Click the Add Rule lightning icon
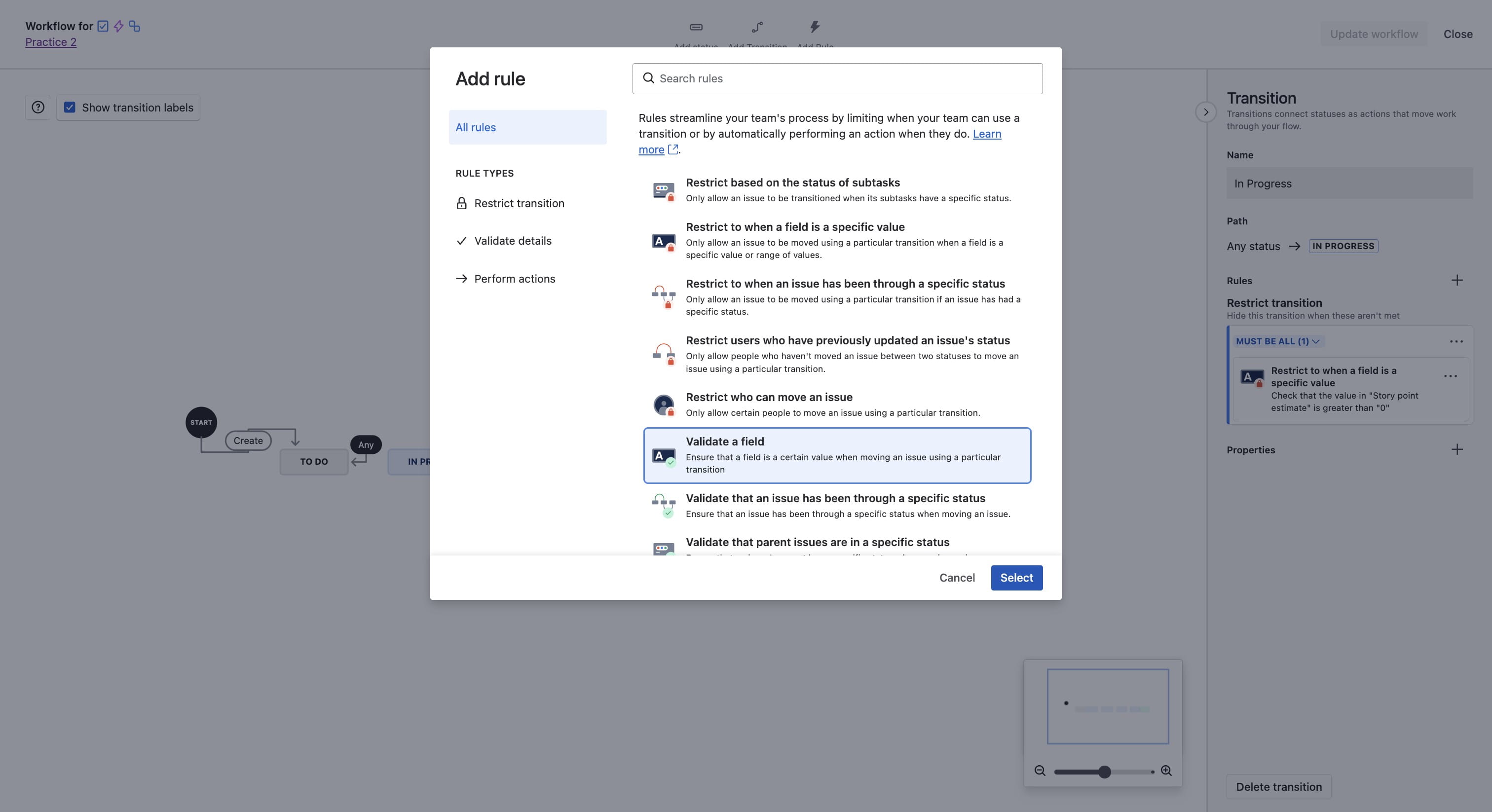 [x=815, y=27]
